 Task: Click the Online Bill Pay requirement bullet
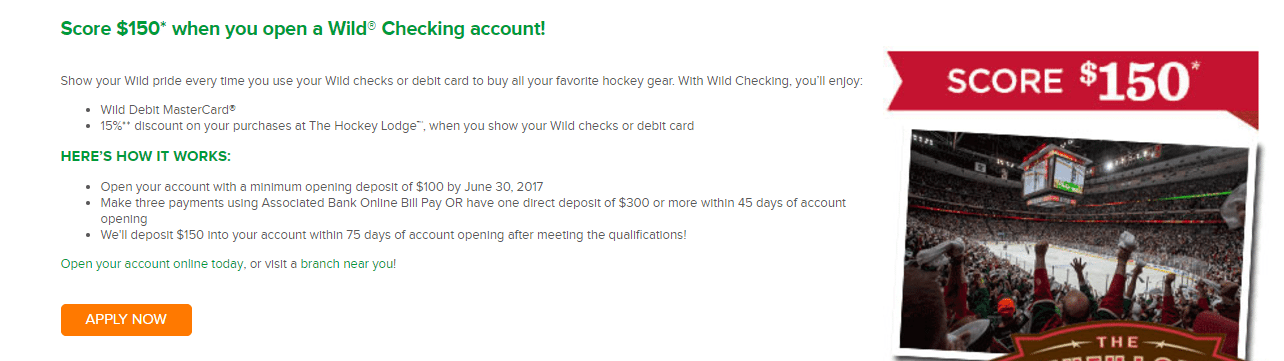[x=473, y=211]
